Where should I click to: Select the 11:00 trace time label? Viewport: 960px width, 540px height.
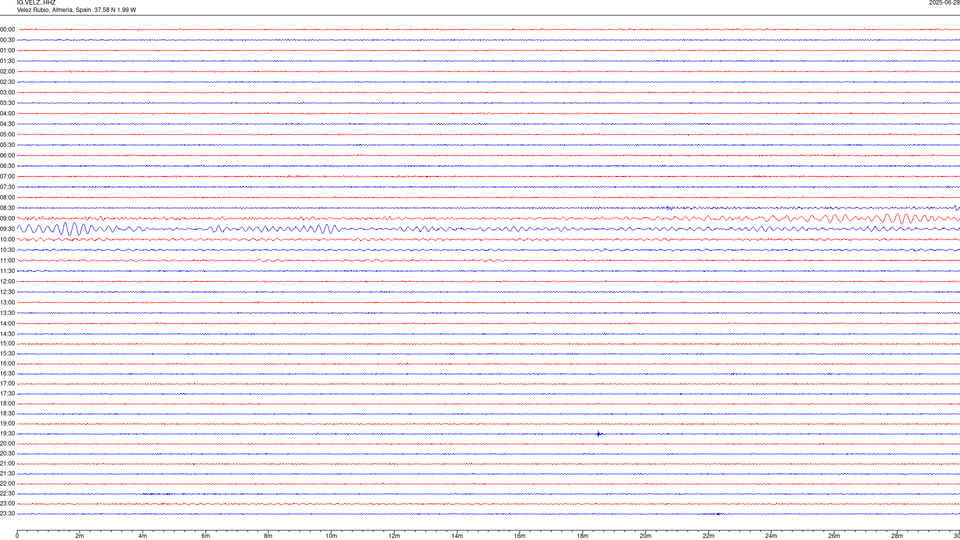(7, 260)
